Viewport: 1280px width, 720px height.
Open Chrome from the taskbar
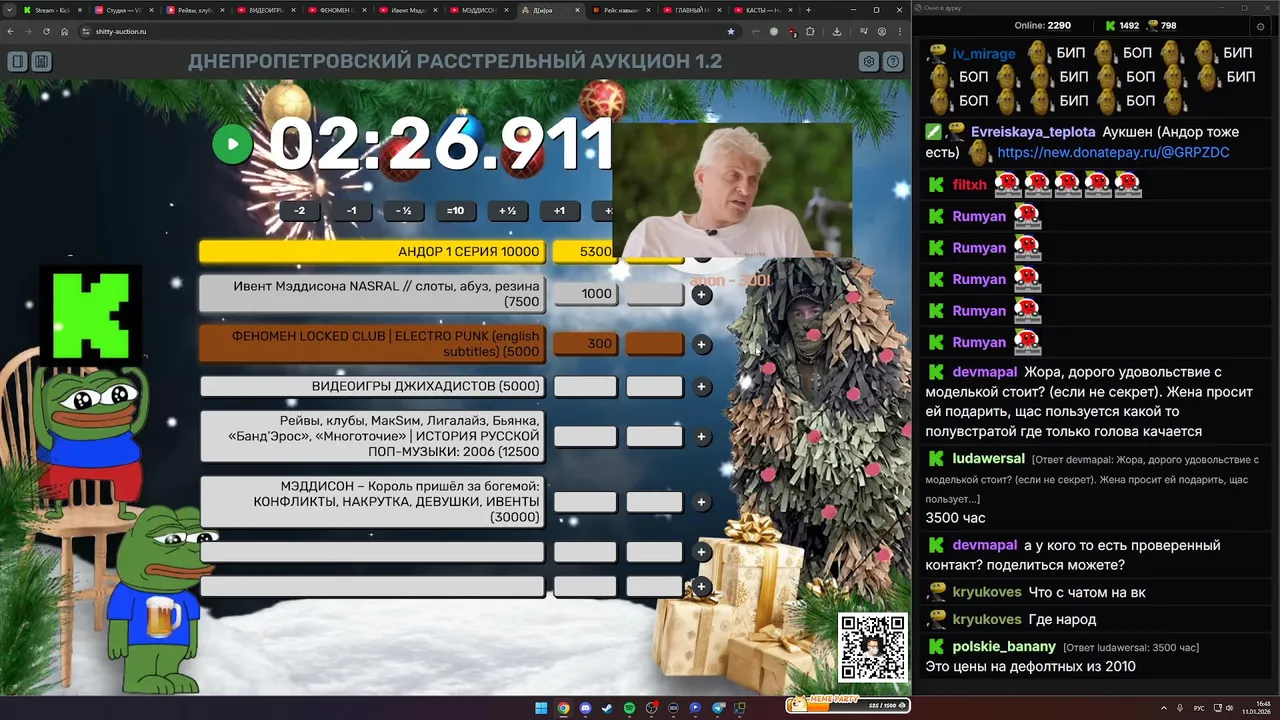(563, 708)
